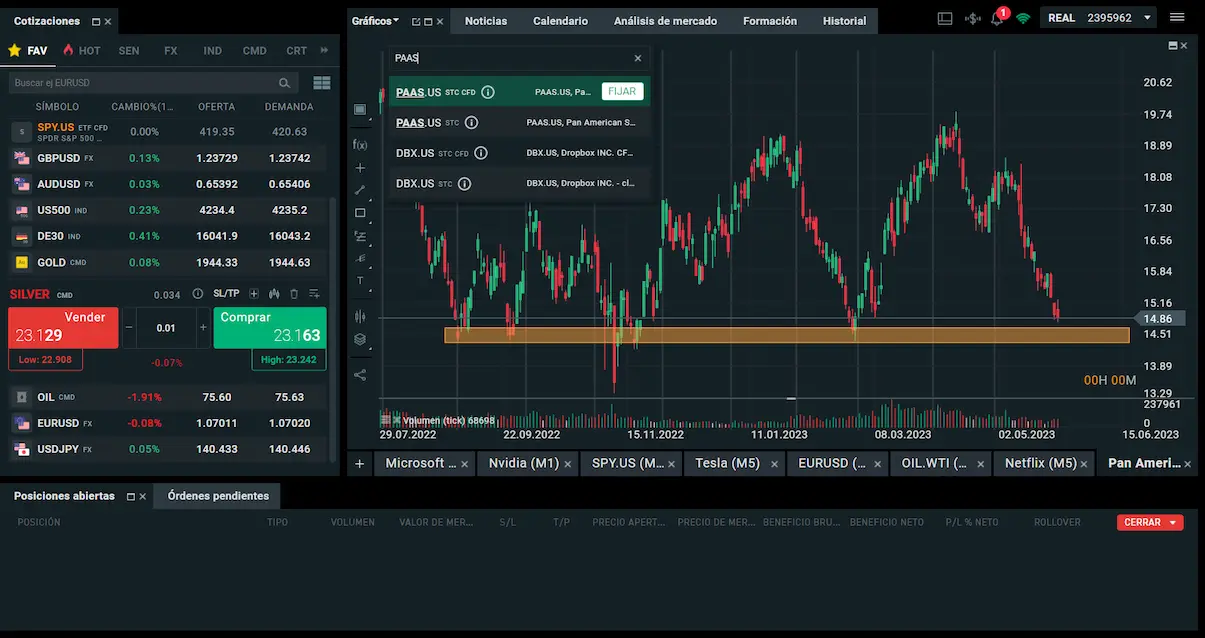Toggle the quotes grid view

coord(321,83)
